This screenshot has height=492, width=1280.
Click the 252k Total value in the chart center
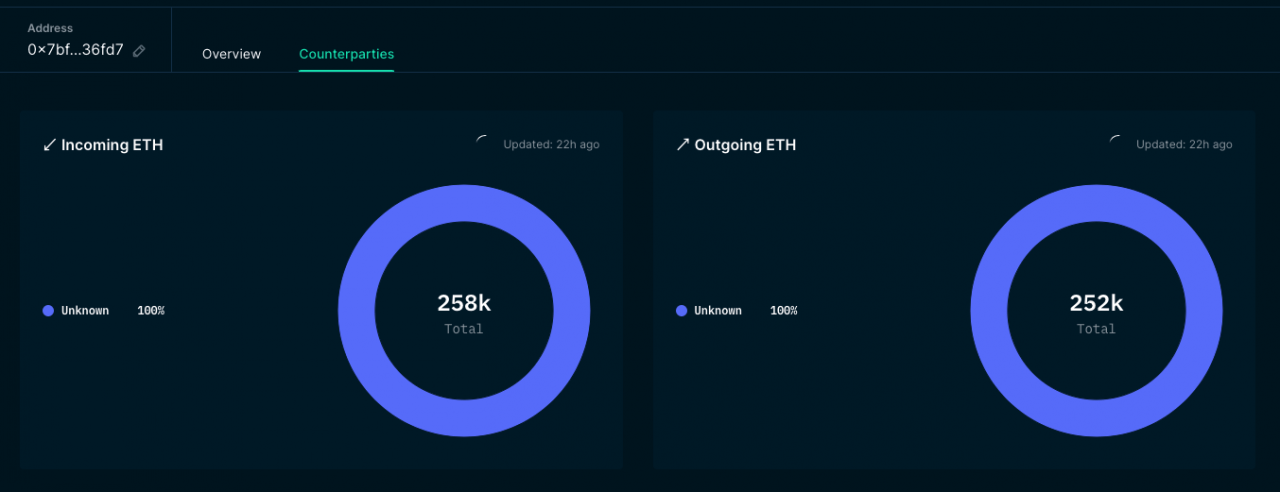pyautogui.click(x=1096, y=304)
